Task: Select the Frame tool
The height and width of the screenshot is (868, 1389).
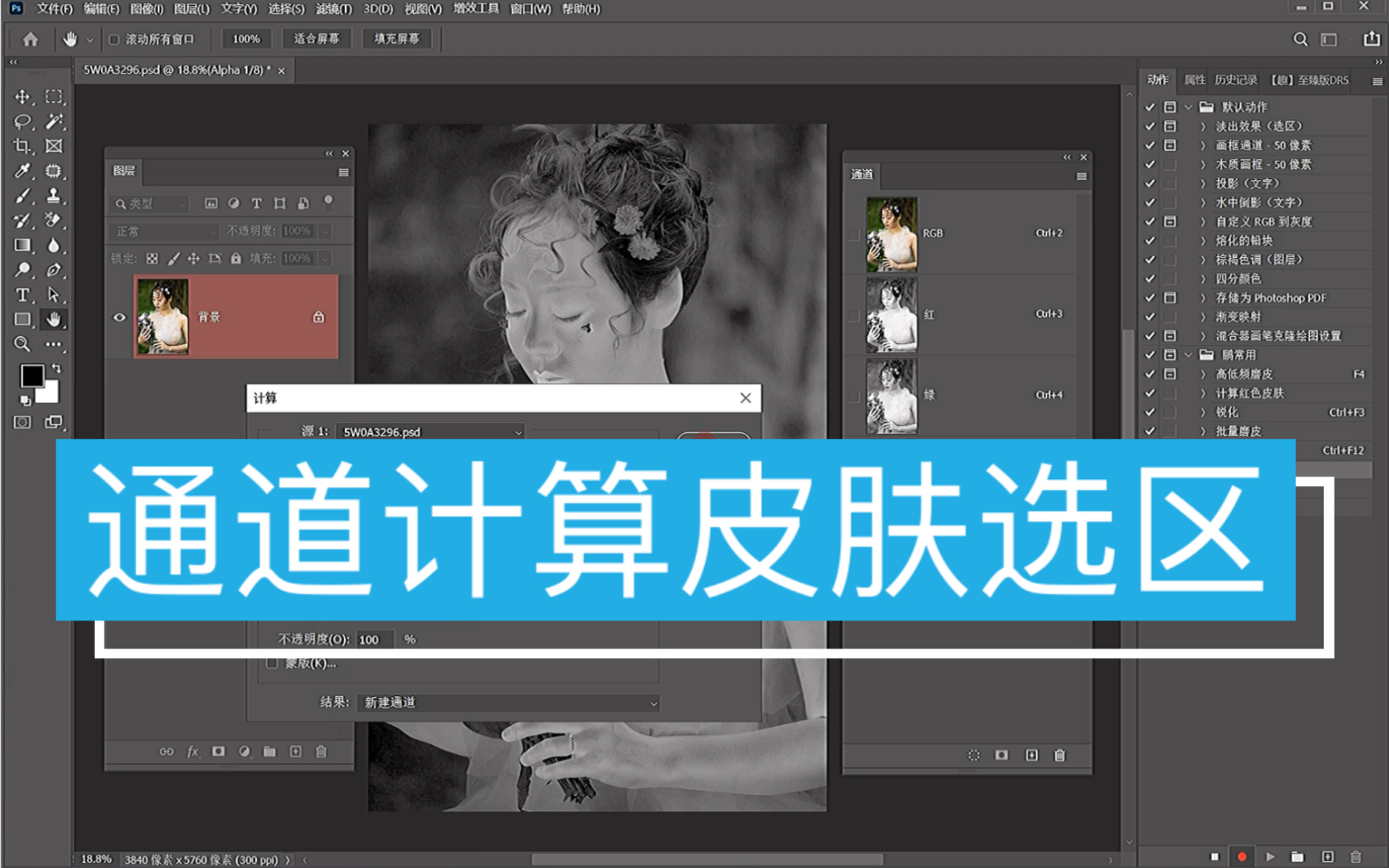Action: point(54,147)
